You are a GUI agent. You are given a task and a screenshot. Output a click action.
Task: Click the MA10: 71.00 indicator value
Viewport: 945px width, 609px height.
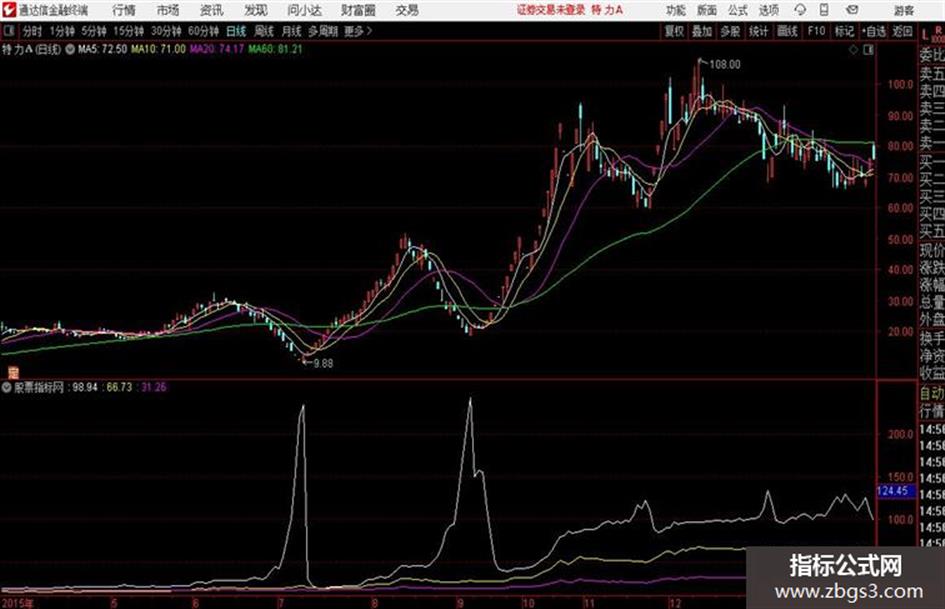click(x=159, y=49)
